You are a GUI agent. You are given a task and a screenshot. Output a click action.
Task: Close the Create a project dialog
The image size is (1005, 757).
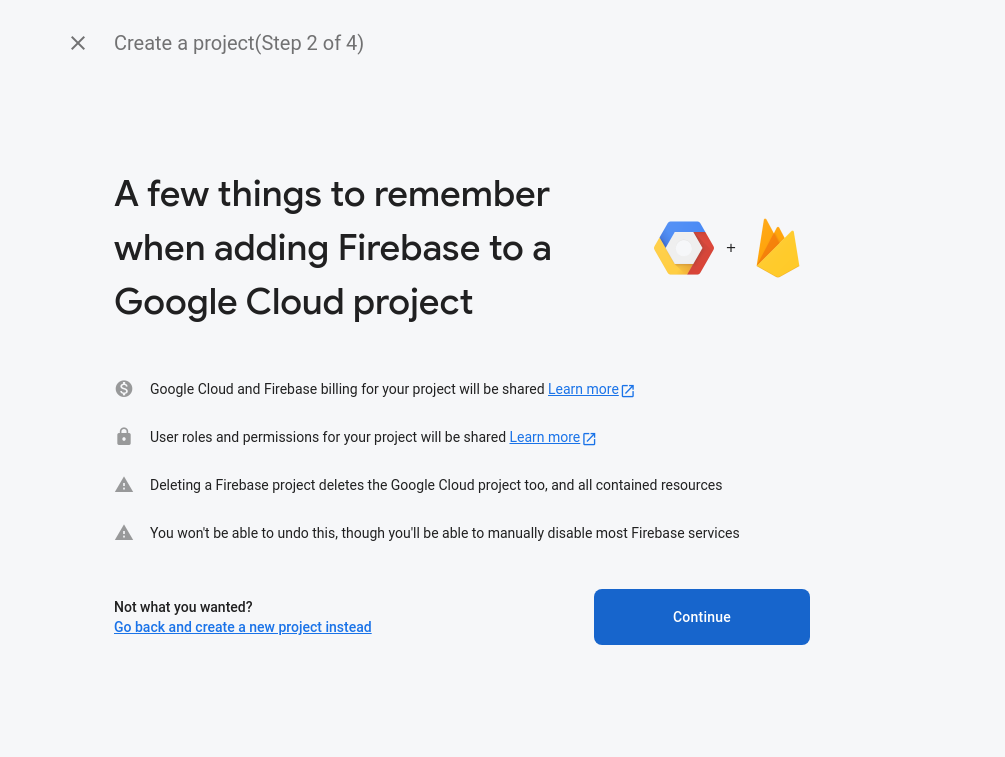click(78, 43)
